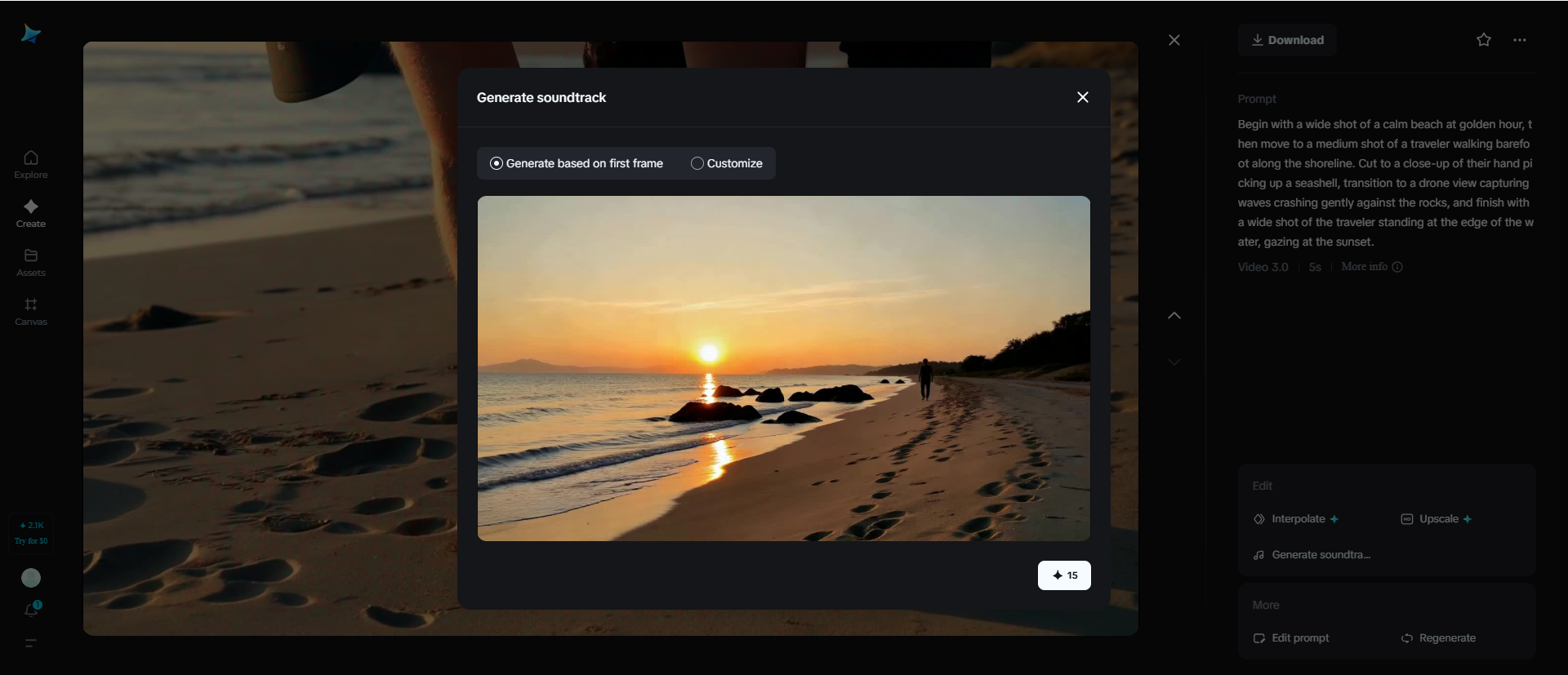Image resolution: width=1568 pixels, height=675 pixels.
Task: Click Generate soundtrack in Edit panel
Action: tap(1312, 555)
